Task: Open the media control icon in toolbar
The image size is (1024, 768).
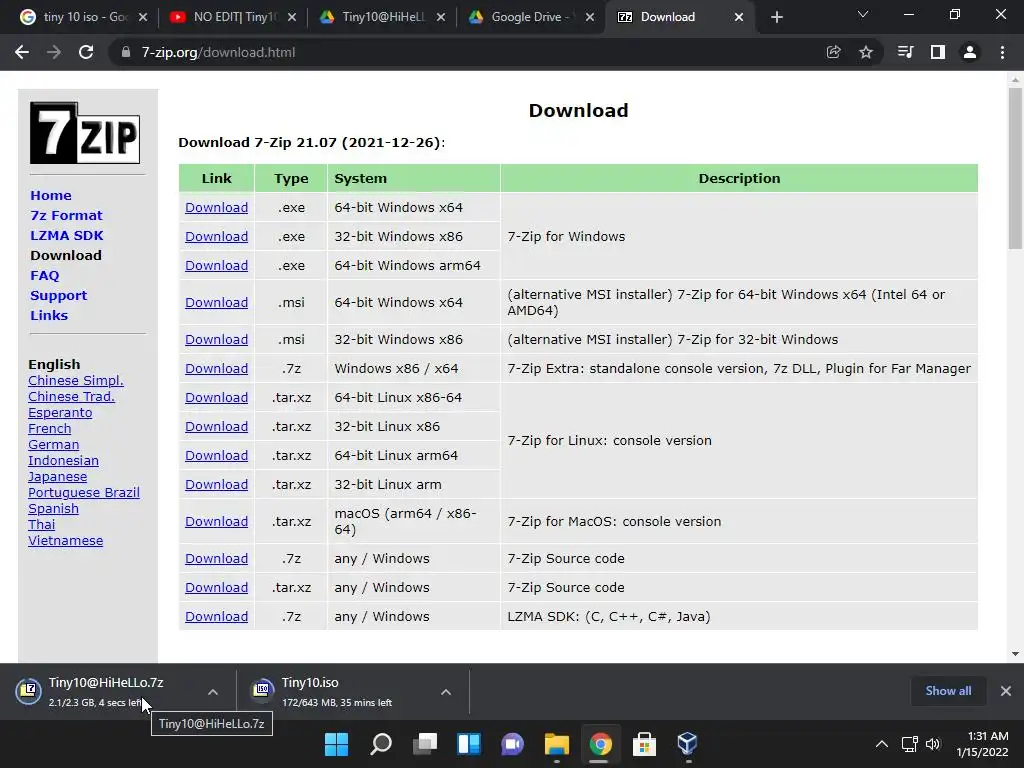Action: (x=905, y=52)
